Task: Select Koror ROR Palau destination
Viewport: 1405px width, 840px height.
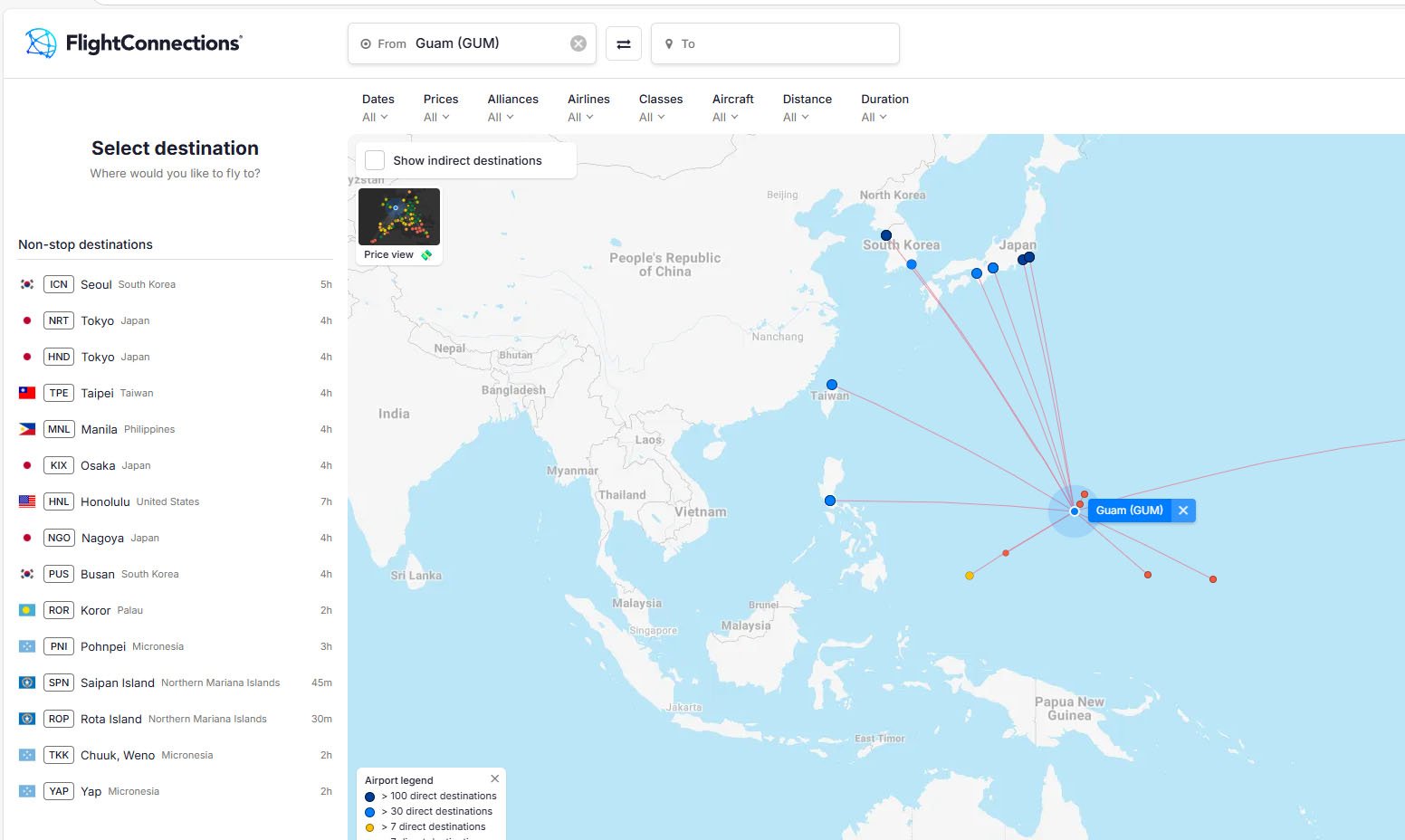Action: [x=176, y=610]
